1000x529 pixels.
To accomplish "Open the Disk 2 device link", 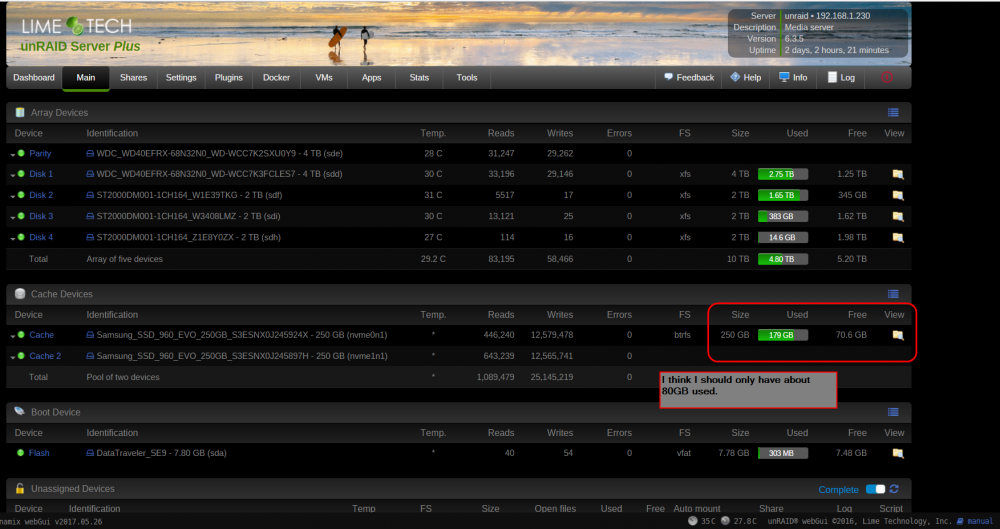I will (41, 195).
